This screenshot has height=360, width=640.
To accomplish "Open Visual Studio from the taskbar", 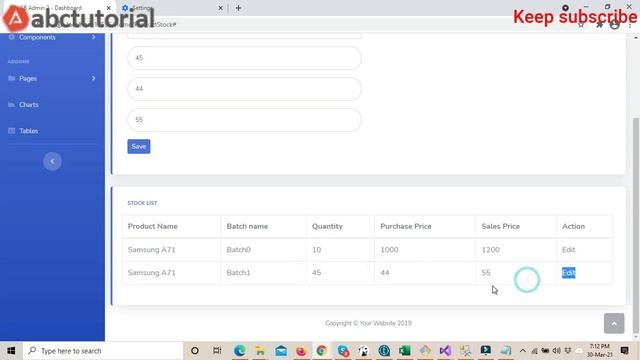I will tap(445, 351).
